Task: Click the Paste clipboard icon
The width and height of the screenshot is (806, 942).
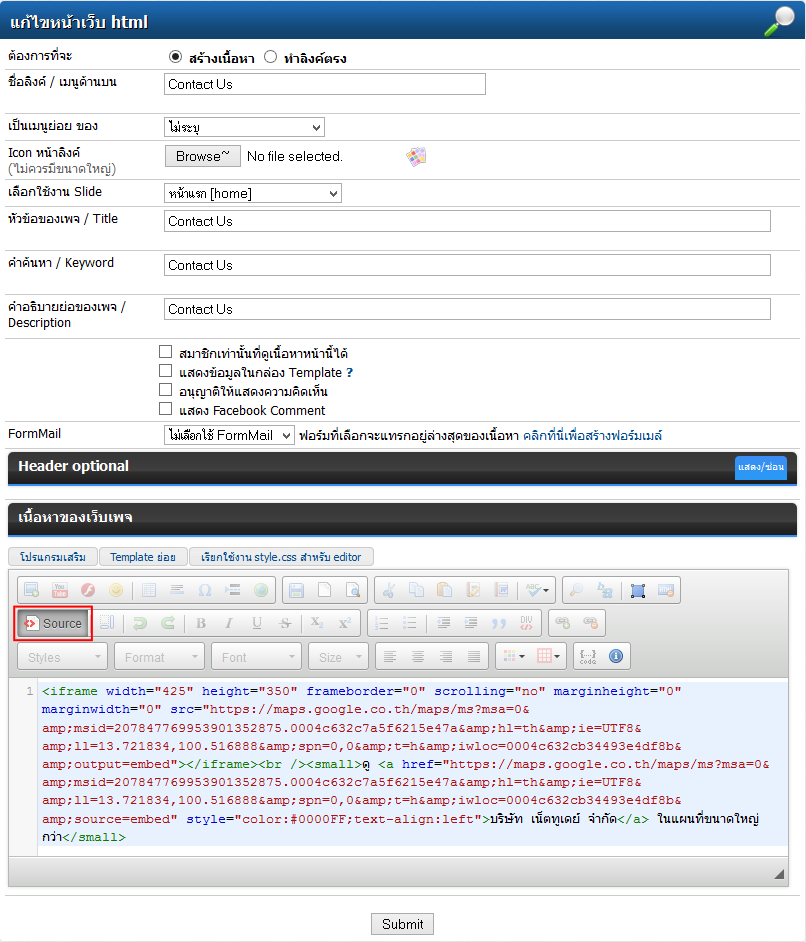Action: click(x=444, y=590)
